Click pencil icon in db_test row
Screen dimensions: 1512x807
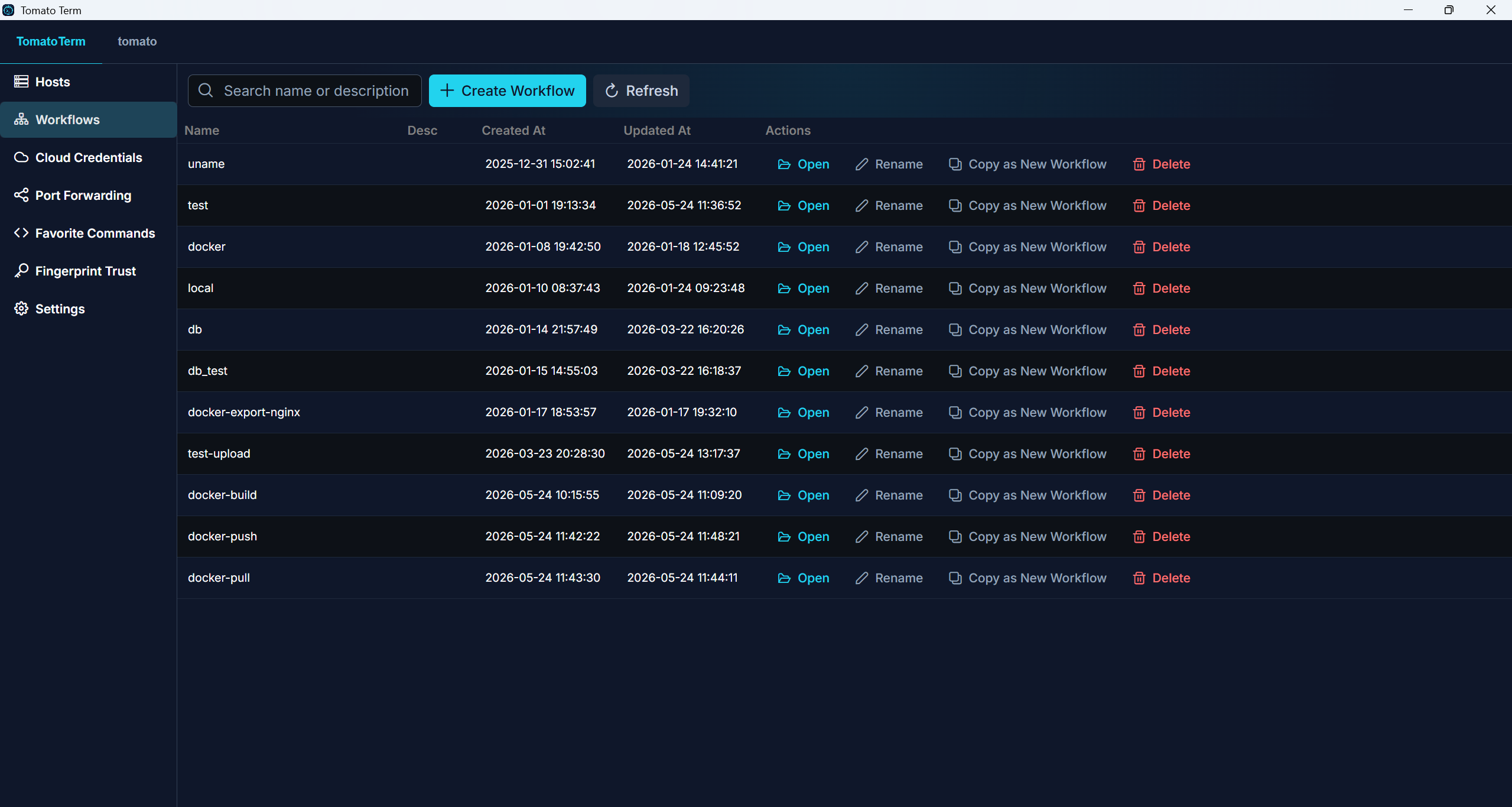pyautogui.click(x=861, y=371)
